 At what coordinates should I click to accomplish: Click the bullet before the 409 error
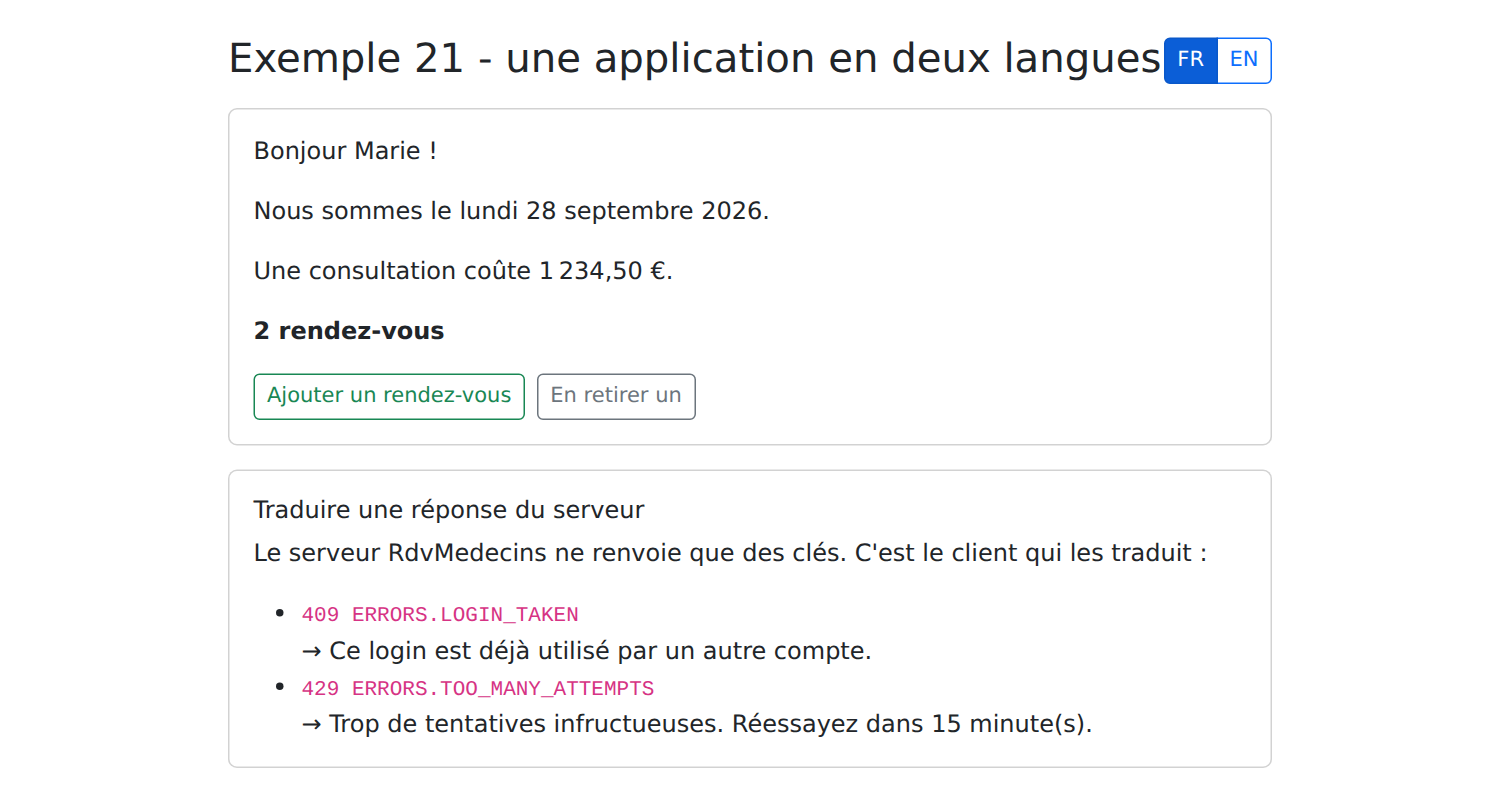(x=281, y=612)
